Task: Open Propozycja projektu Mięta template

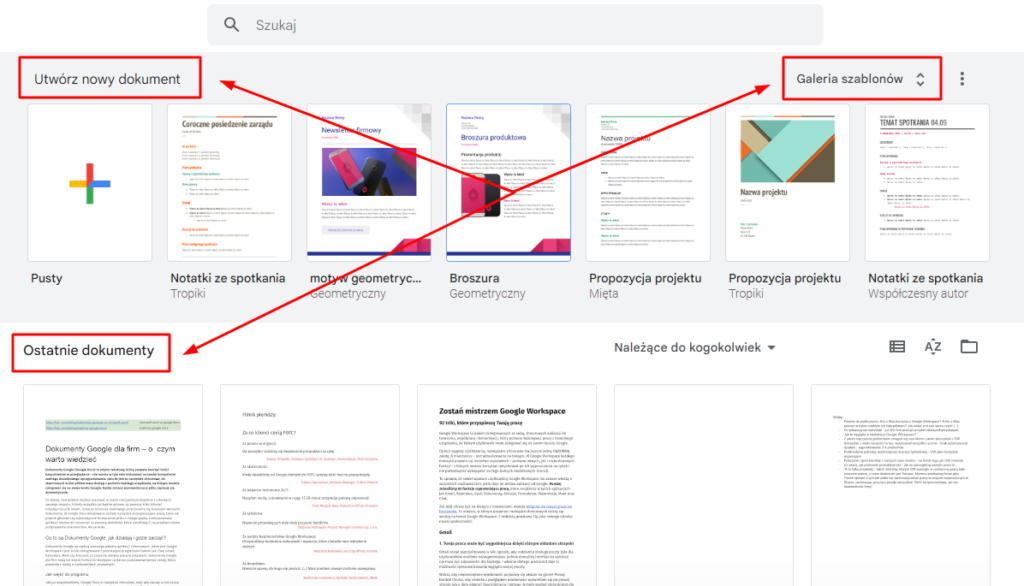Action: [x=648, y=183]
